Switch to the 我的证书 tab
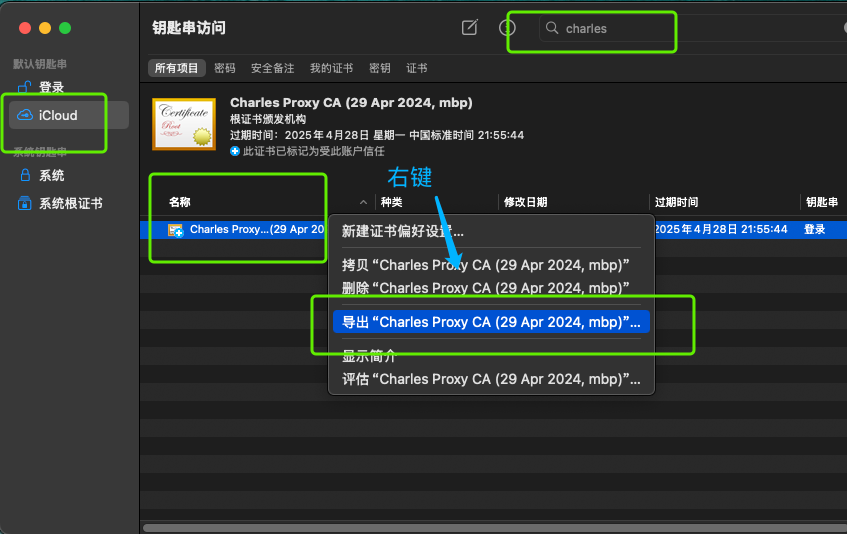847x534 pixels. pyautogui.click(x=331, y=68)
